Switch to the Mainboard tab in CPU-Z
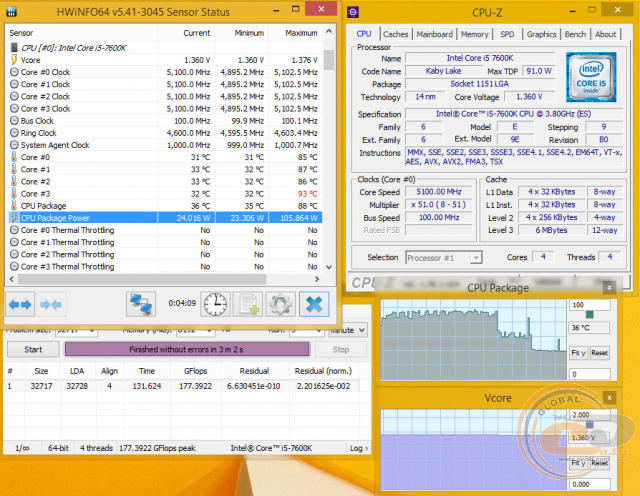640x496 pixels. tap(434, 34)
